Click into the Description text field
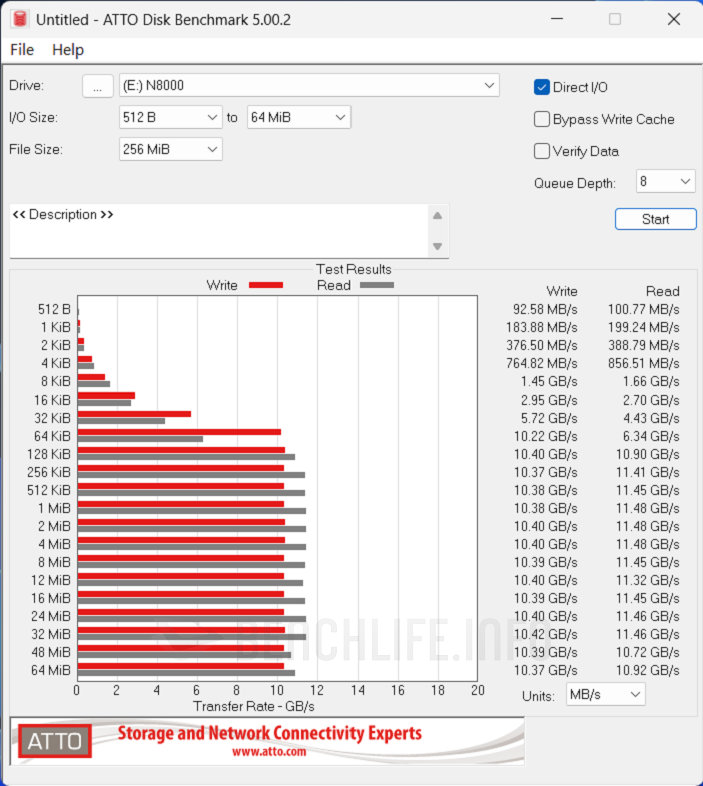 click(x=218, y=231)
